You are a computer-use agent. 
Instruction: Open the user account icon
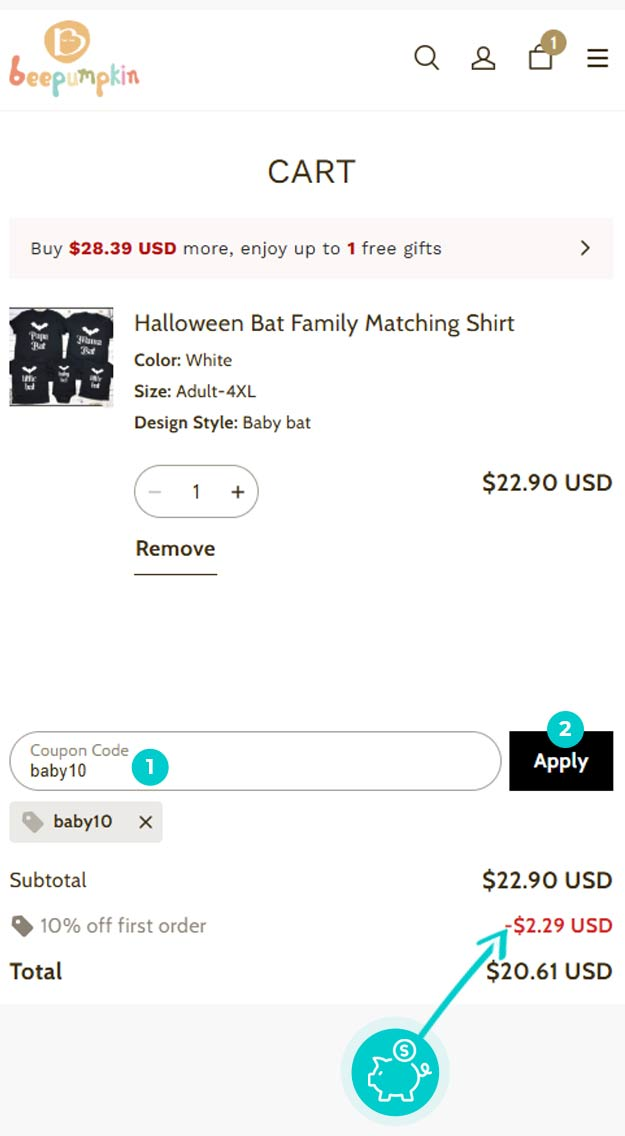[x=483, y=58]
